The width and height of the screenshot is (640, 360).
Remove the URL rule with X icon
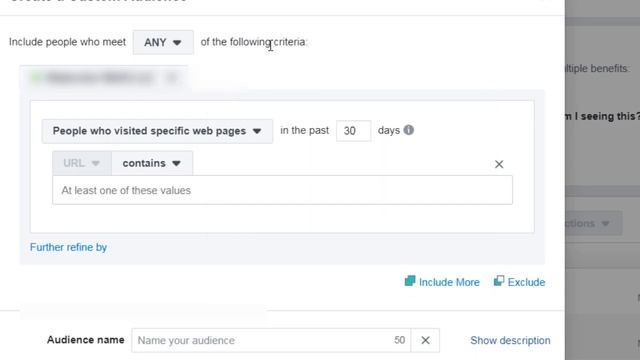coord(499,164)
